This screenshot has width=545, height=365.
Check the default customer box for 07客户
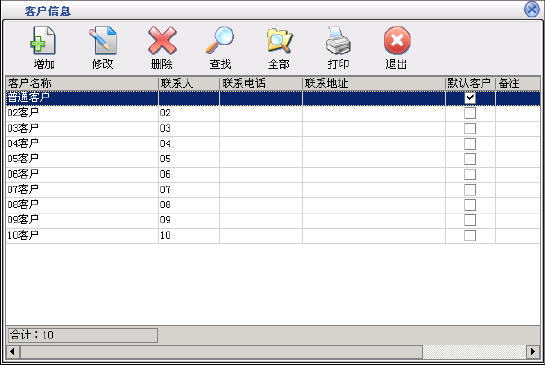pos(470,190)
